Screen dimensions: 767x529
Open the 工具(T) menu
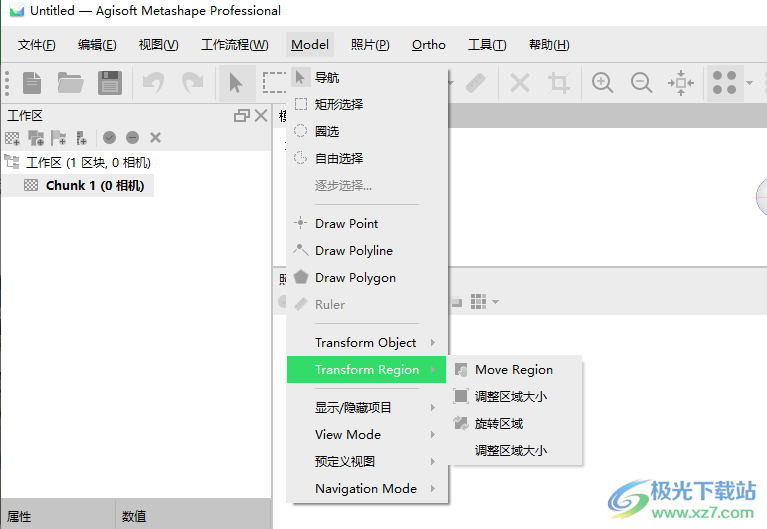(487, 45)
